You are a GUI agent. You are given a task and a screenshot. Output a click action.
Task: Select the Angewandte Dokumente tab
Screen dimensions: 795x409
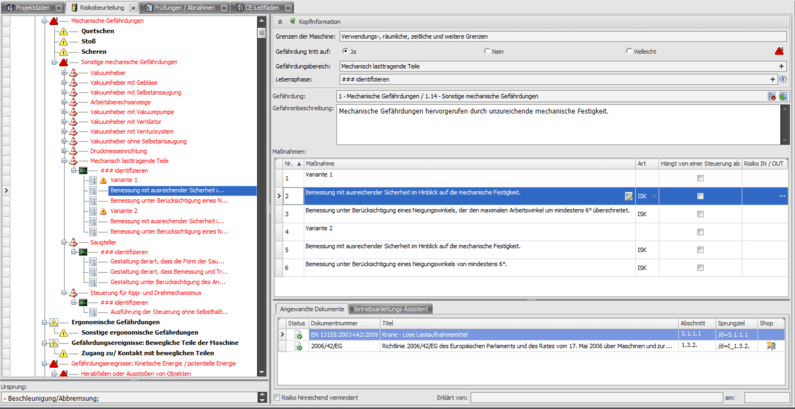(x=312, y=309)
